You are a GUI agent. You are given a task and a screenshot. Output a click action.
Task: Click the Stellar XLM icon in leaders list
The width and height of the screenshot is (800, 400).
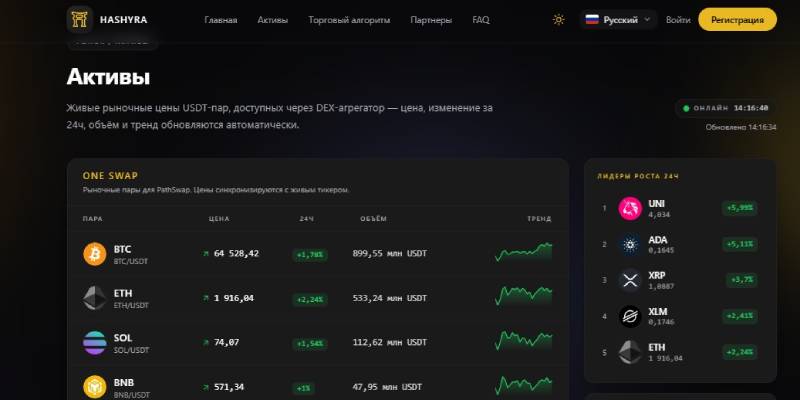coord(630,316)
